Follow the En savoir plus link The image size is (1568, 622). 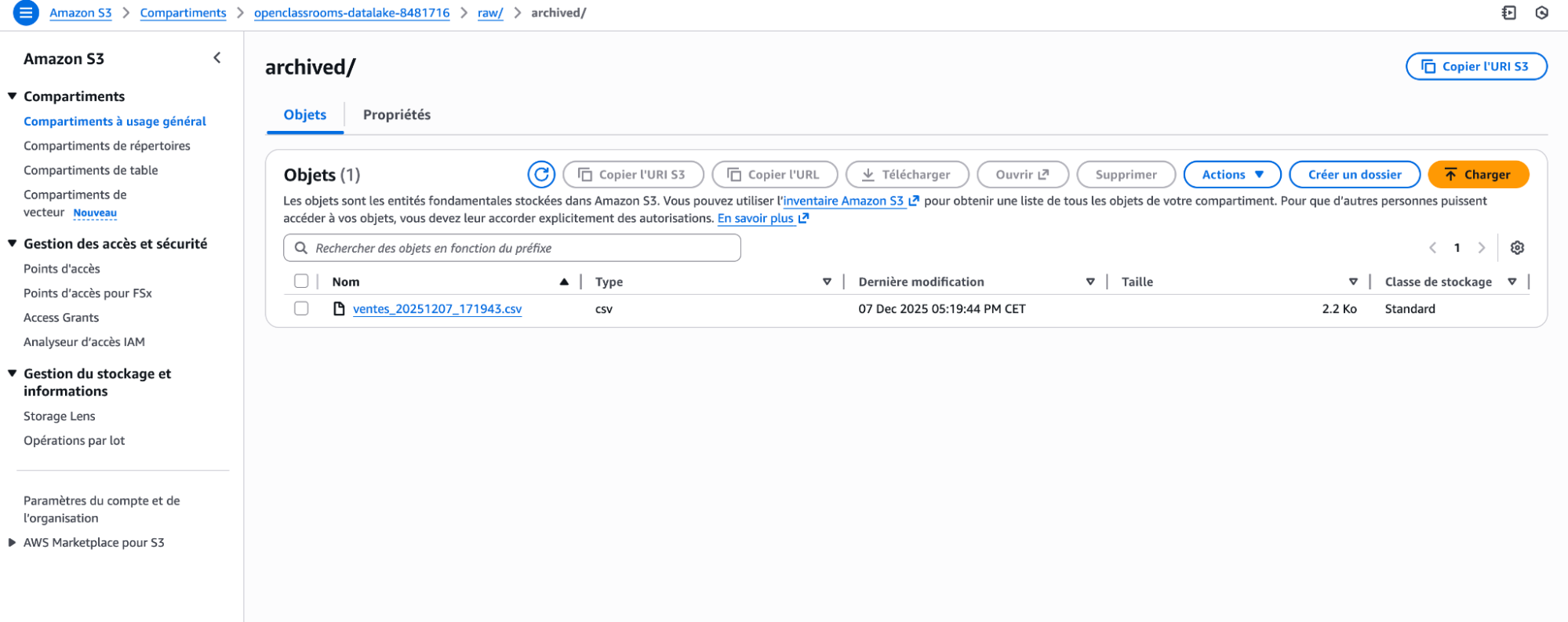[x=755, y=218]
